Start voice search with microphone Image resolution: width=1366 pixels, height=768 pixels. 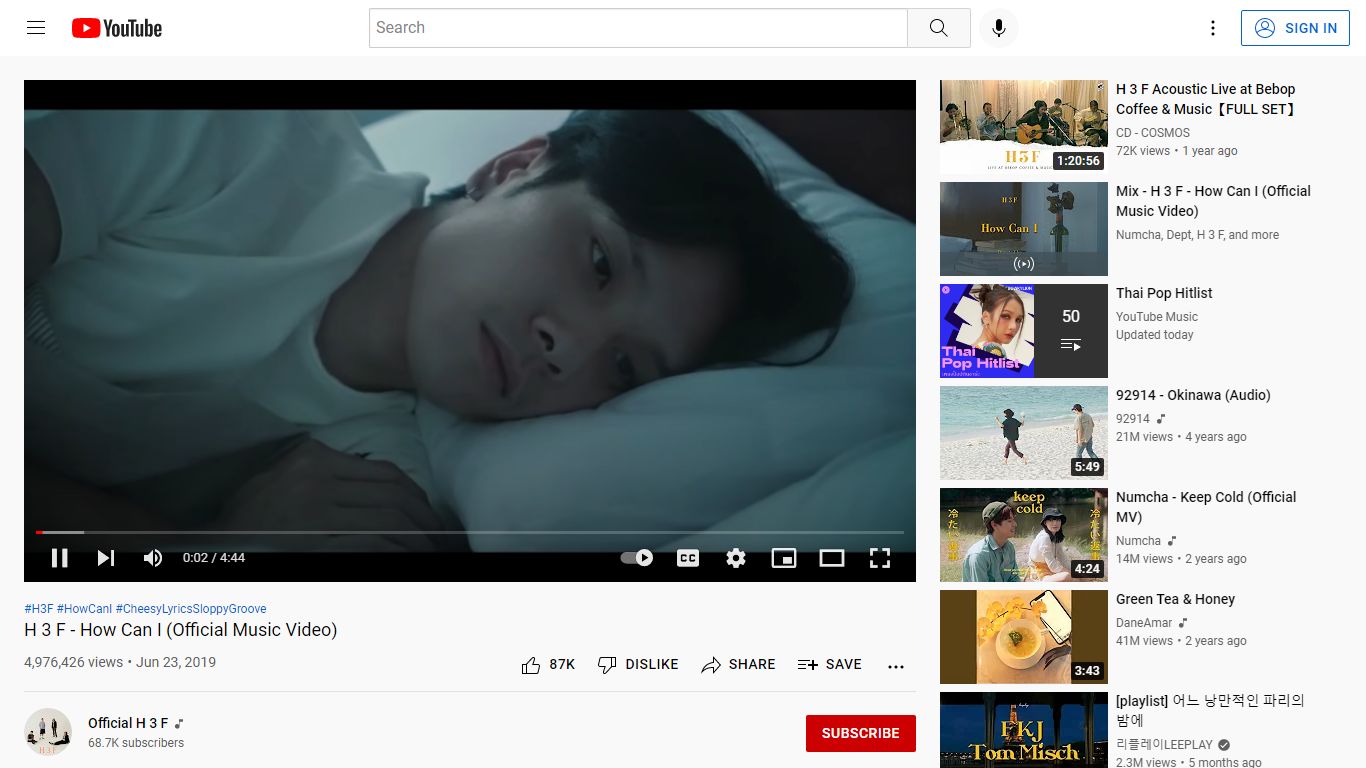(998, 28)
